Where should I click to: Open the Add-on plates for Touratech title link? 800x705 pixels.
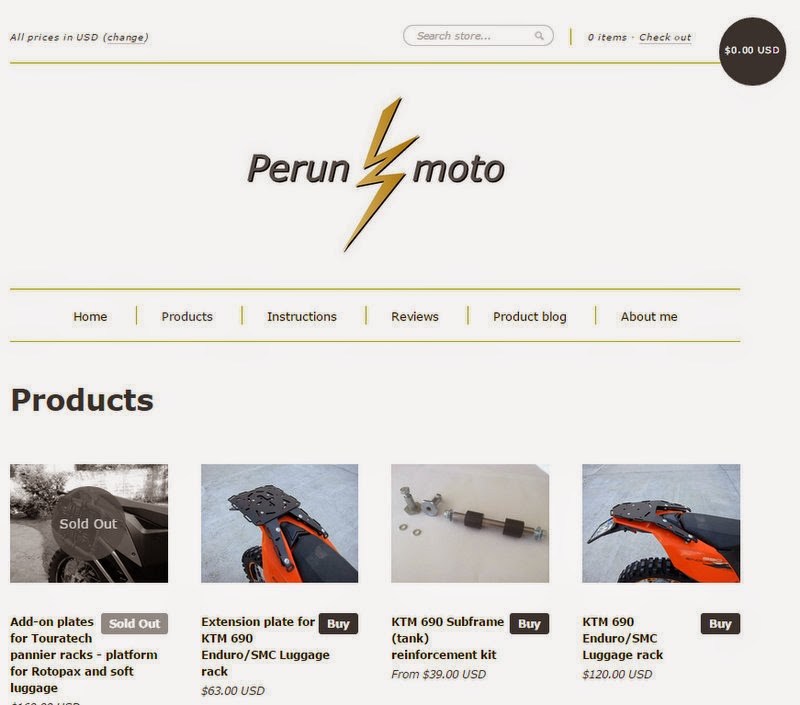coord(84,654)
